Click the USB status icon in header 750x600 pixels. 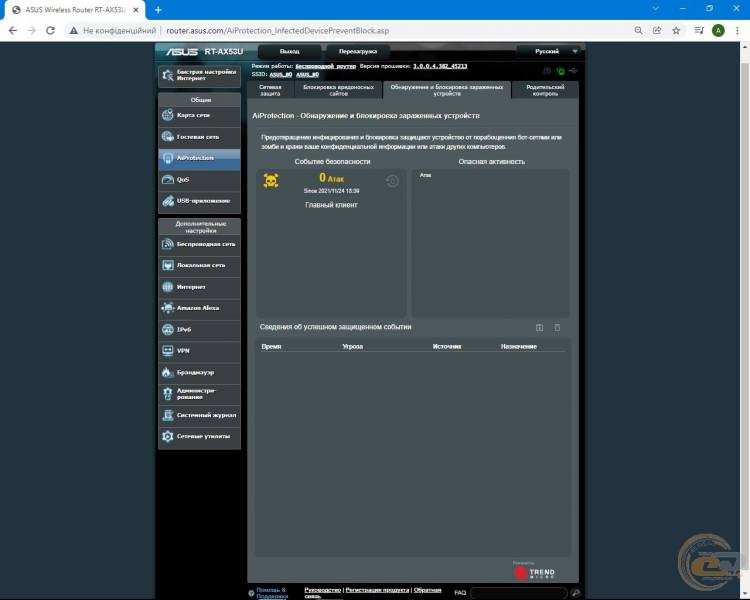pos(574,71)
